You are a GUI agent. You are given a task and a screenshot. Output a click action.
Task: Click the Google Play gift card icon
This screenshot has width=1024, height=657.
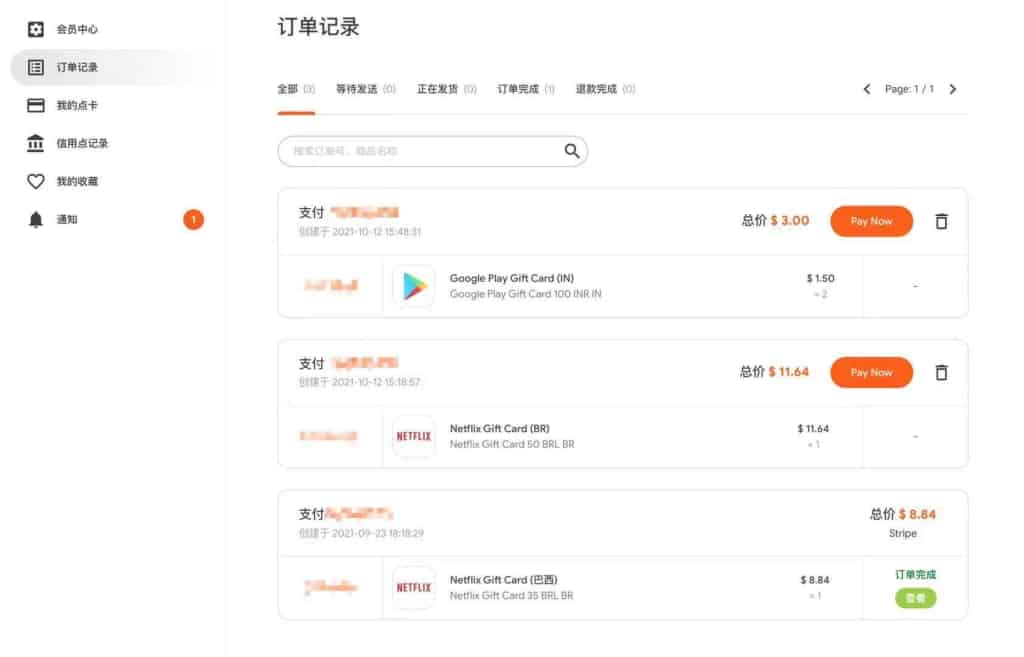click(413, 287)
